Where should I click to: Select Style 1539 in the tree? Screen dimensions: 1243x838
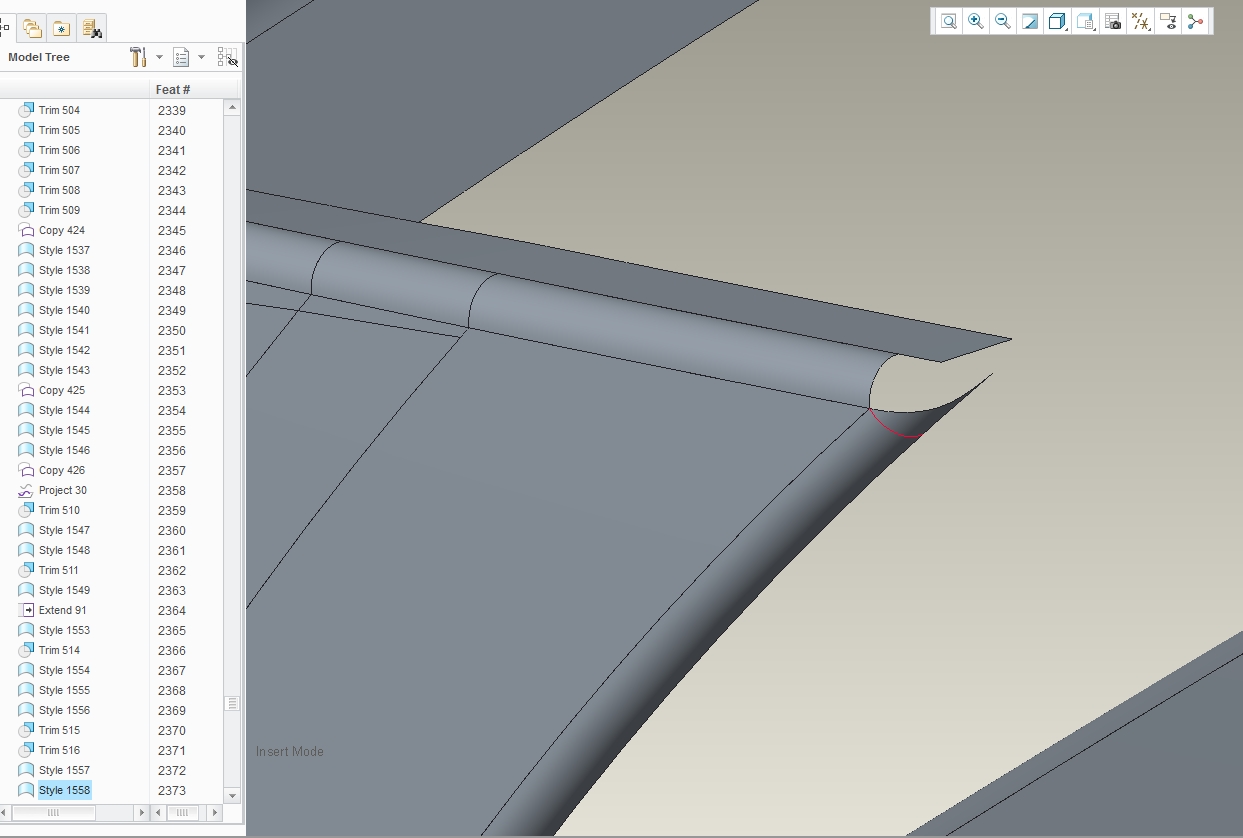click(64, 290)
